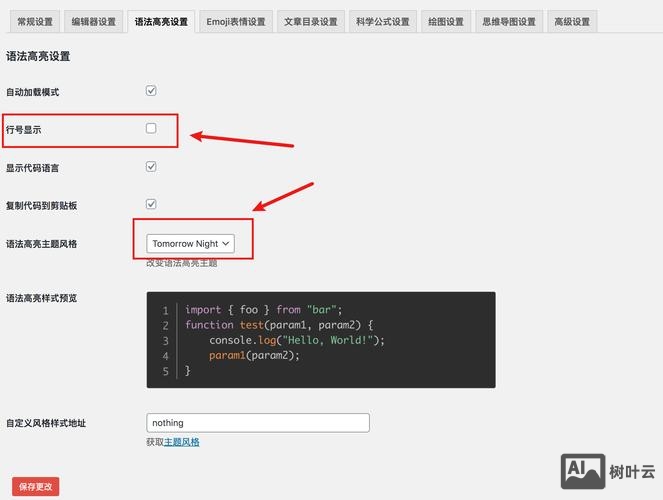Select the 高级设置 tab
Image resolution: width=663 pixels, height=500 pixels.
coord(572,22)
